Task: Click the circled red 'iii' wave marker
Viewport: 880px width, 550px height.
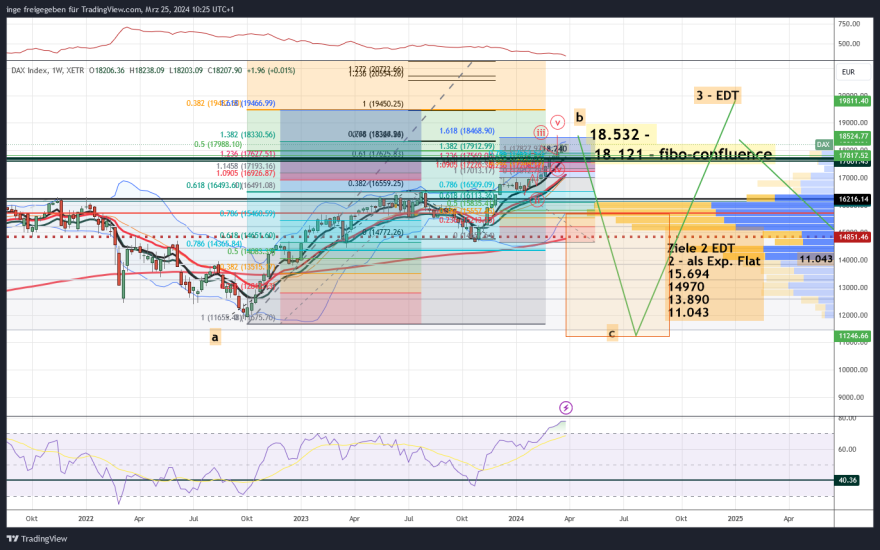Action: 540,131
